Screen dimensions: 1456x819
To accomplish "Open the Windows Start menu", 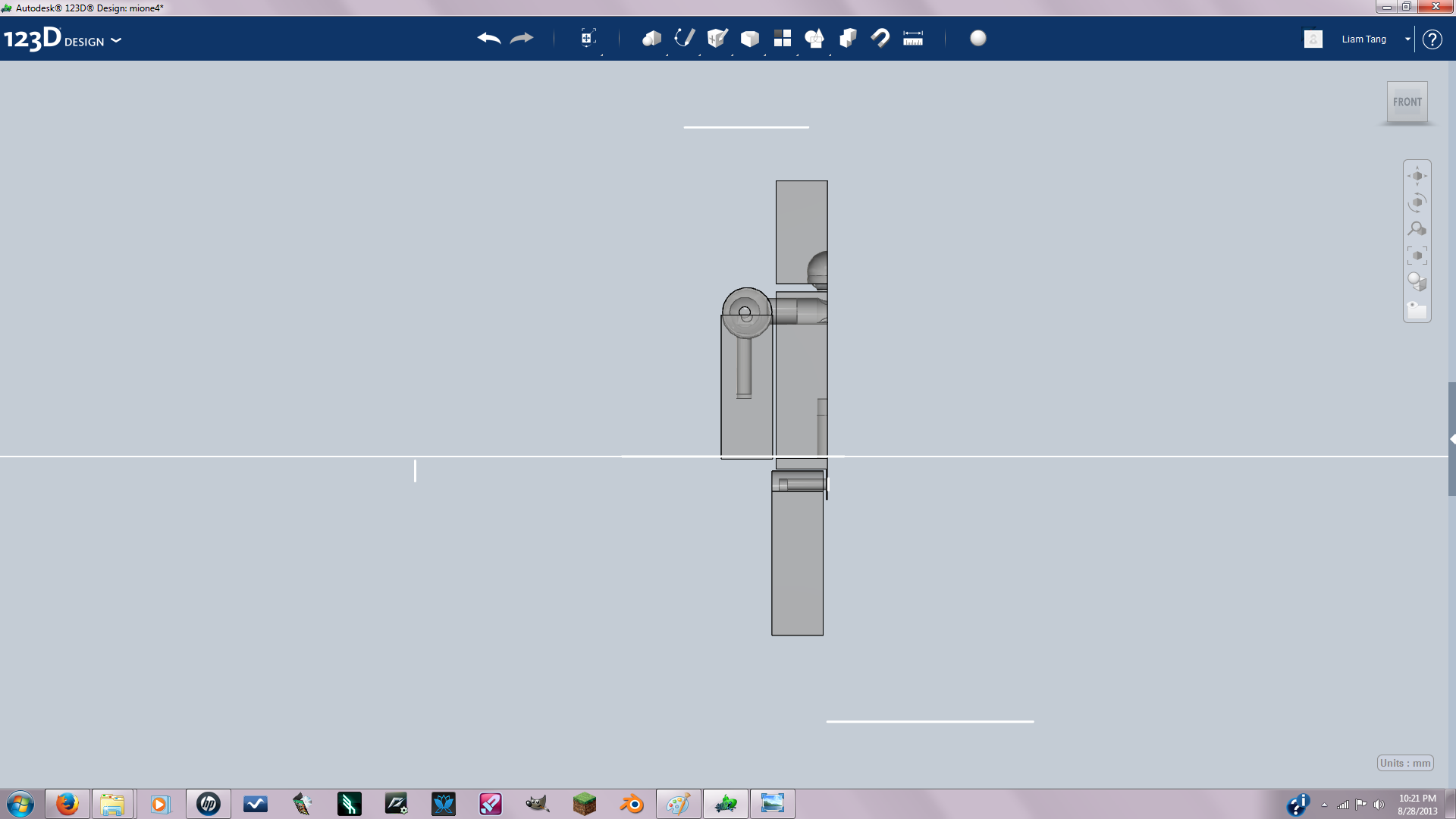I will pyautogui.click(x=20, y=804).
